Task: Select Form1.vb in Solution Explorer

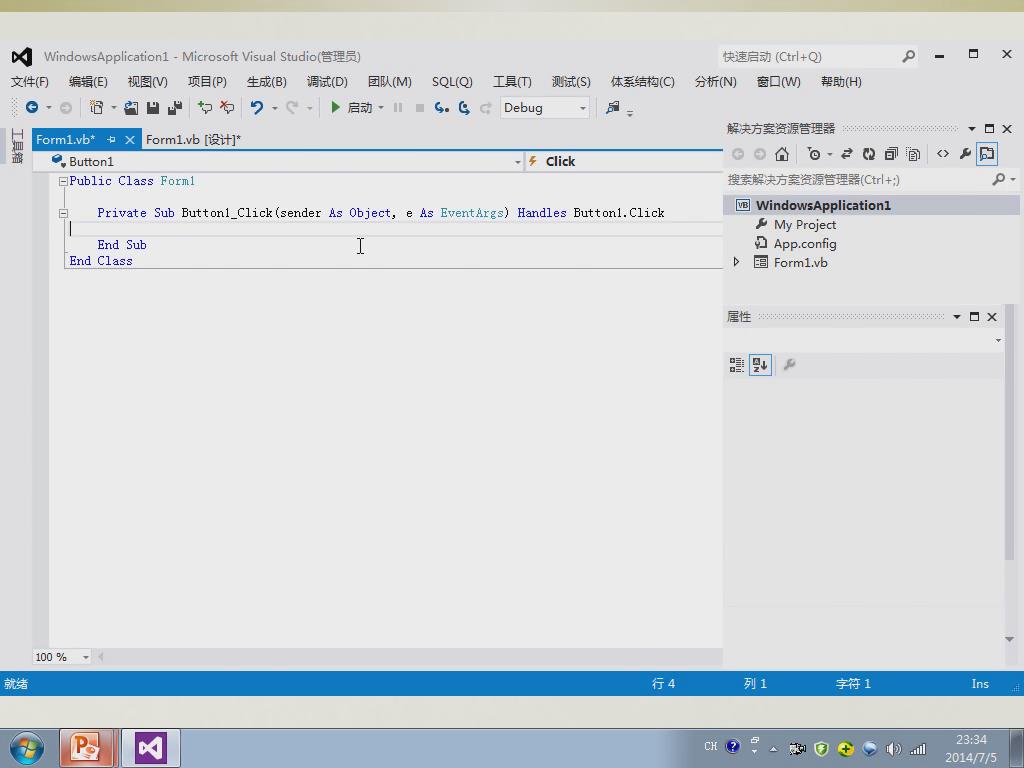Action: coord(800,263)
